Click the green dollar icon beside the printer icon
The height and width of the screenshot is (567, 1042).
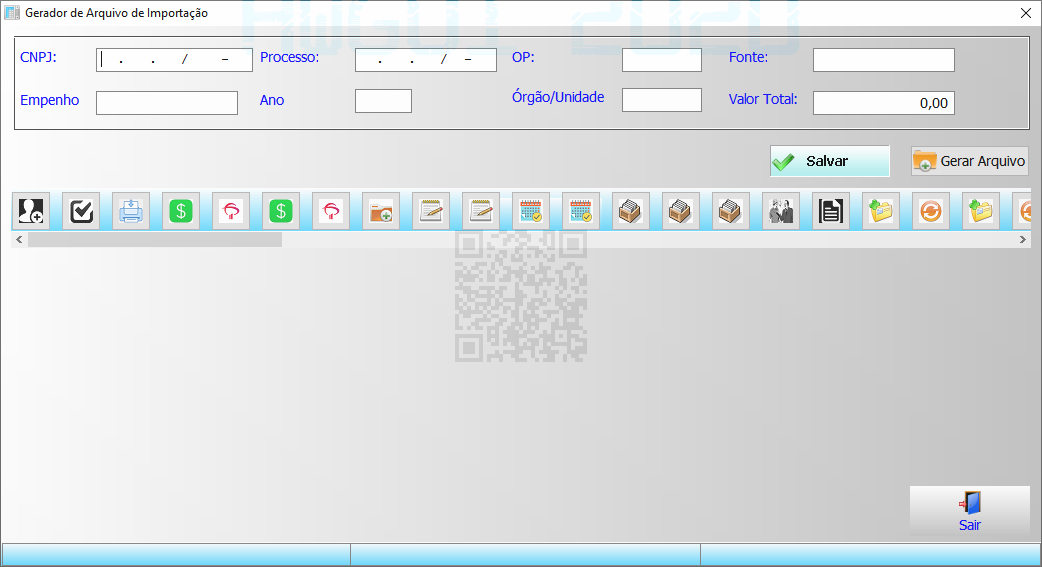point(181,211)
